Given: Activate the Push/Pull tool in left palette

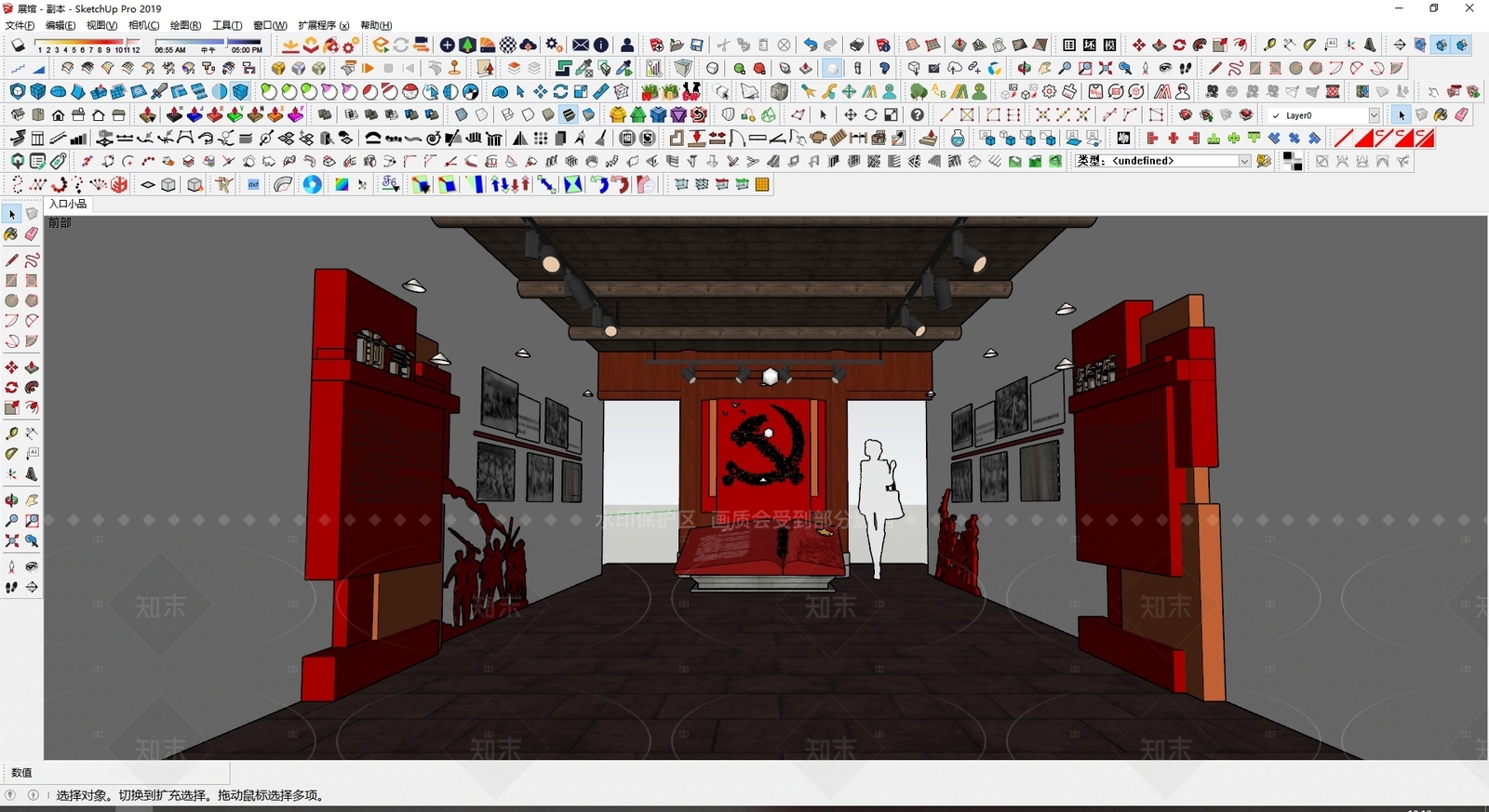Looking at the screenshot, I should pos(32,367).
